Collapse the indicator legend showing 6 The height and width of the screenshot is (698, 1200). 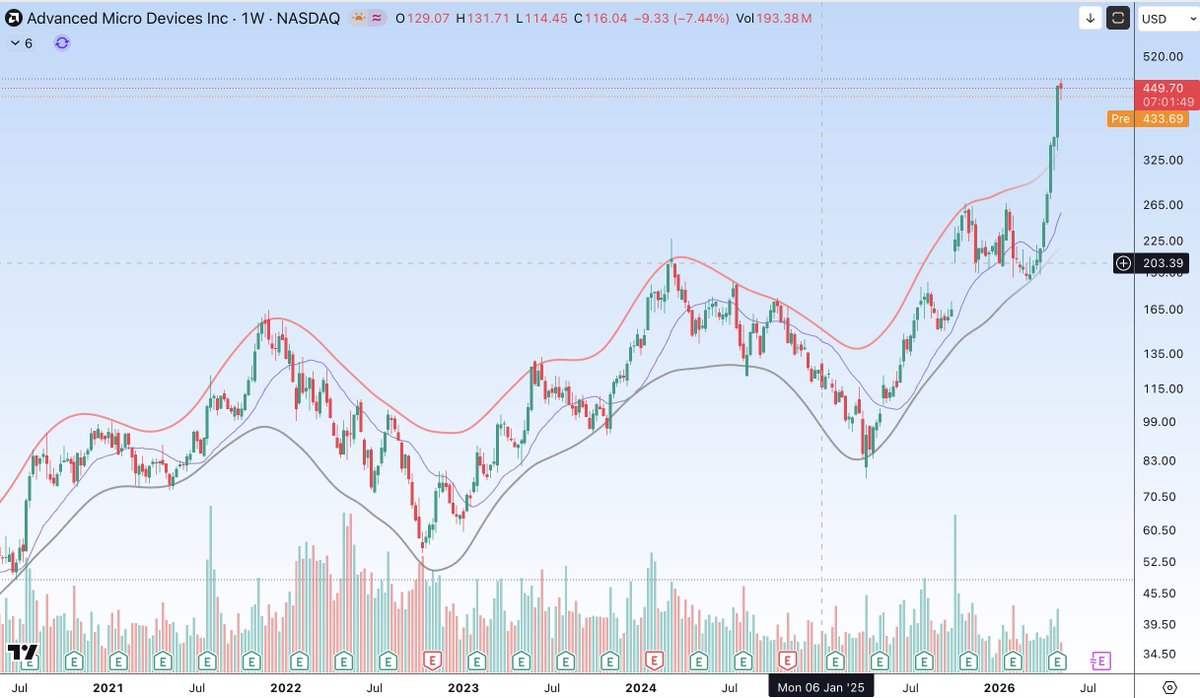point(21,43)
